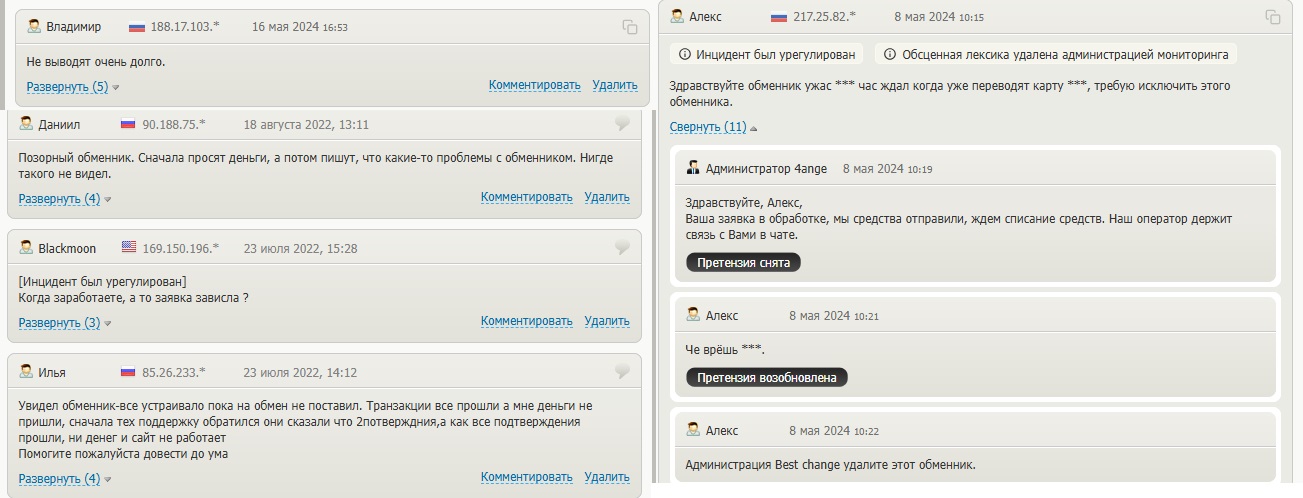Collapse the 11 comments via 'Свернуть (11)'
The width and height of the screenshot is (1303, 498).
[708, 127]
